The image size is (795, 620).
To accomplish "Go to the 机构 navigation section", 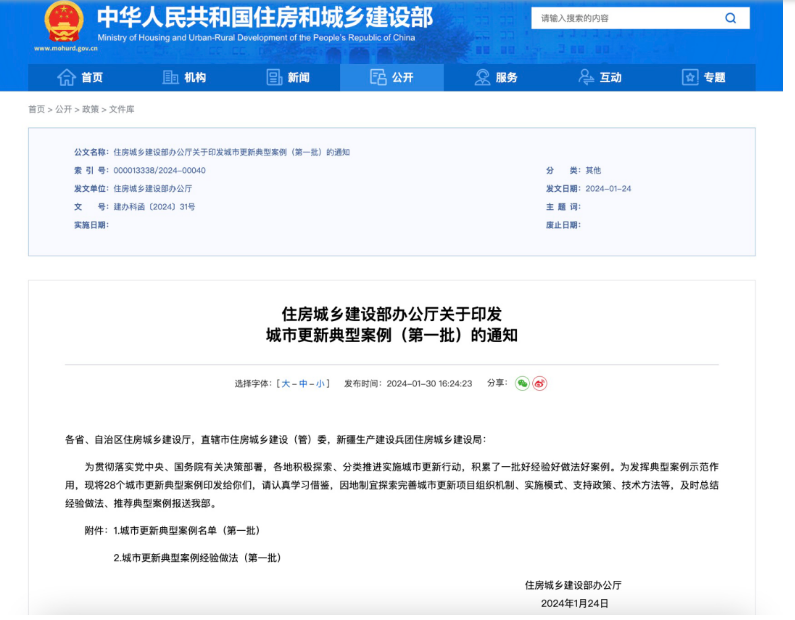I will tap(184, 78).
